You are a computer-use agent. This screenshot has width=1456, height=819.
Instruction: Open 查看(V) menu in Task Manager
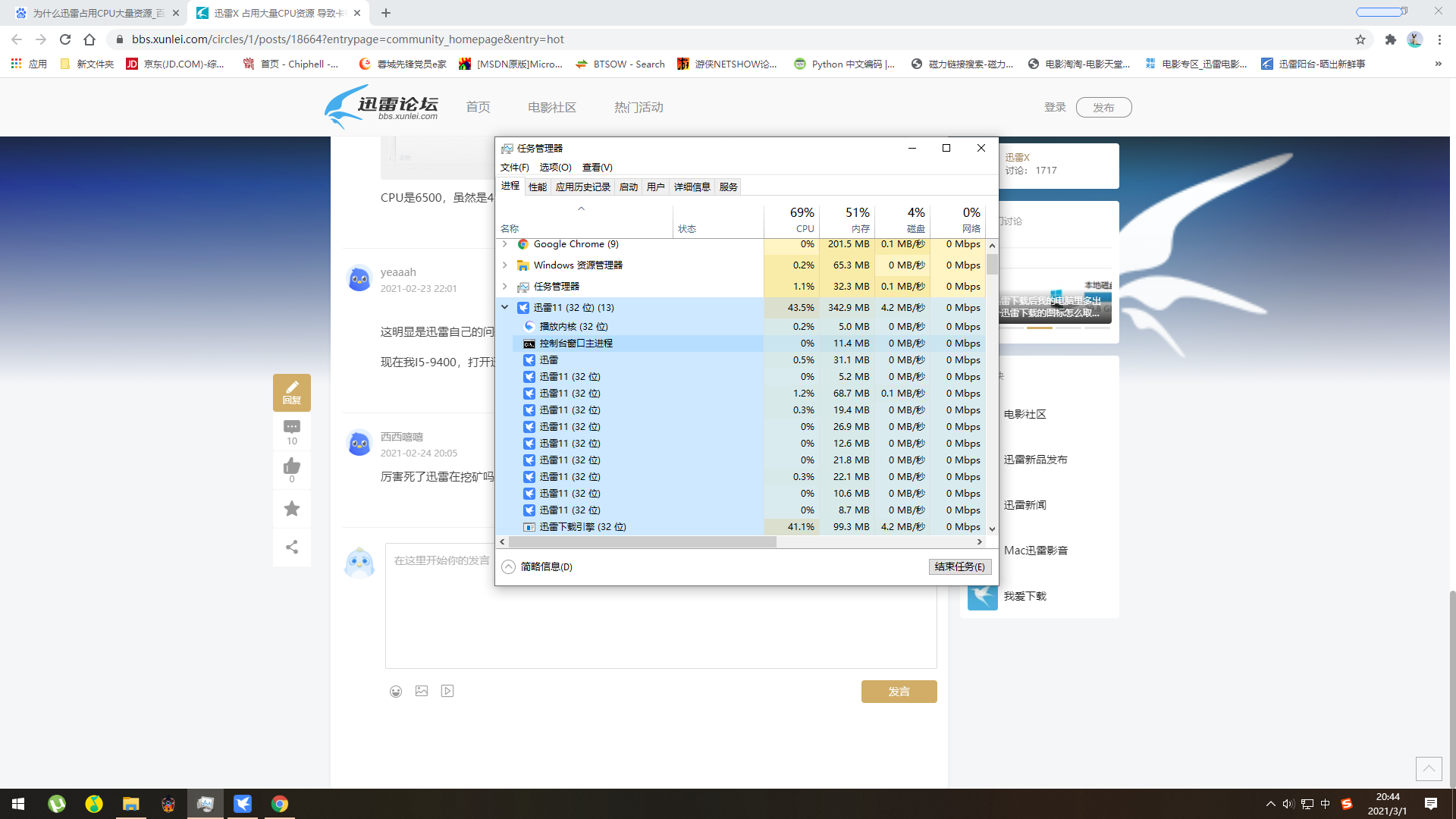point(598,168)
